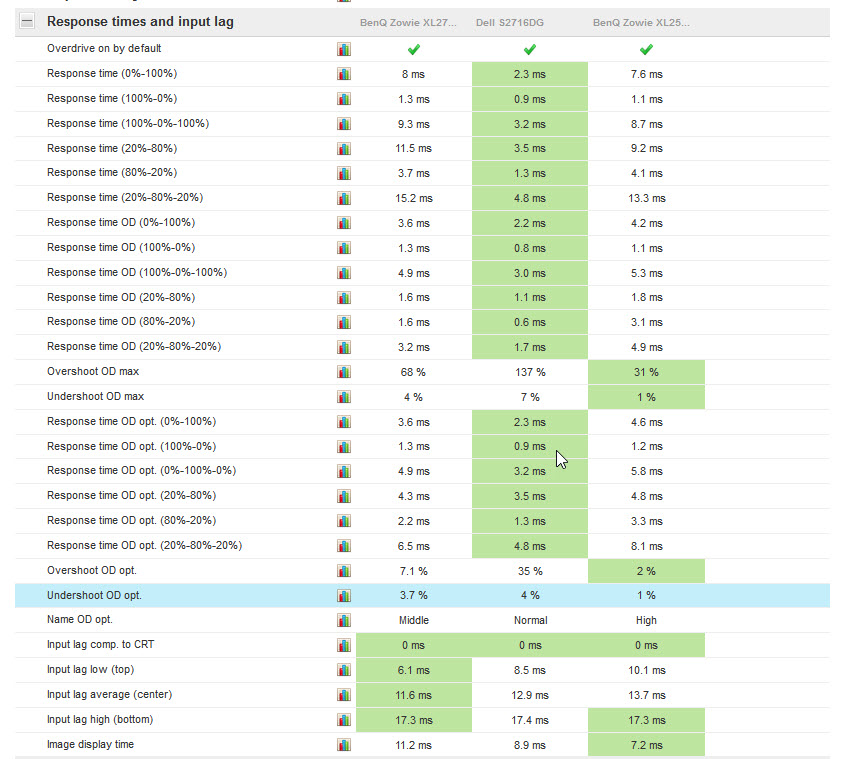Open chart icon for Response time (80%-20%)
This screenshot has height=759, width=855.
tap(344, 173)
